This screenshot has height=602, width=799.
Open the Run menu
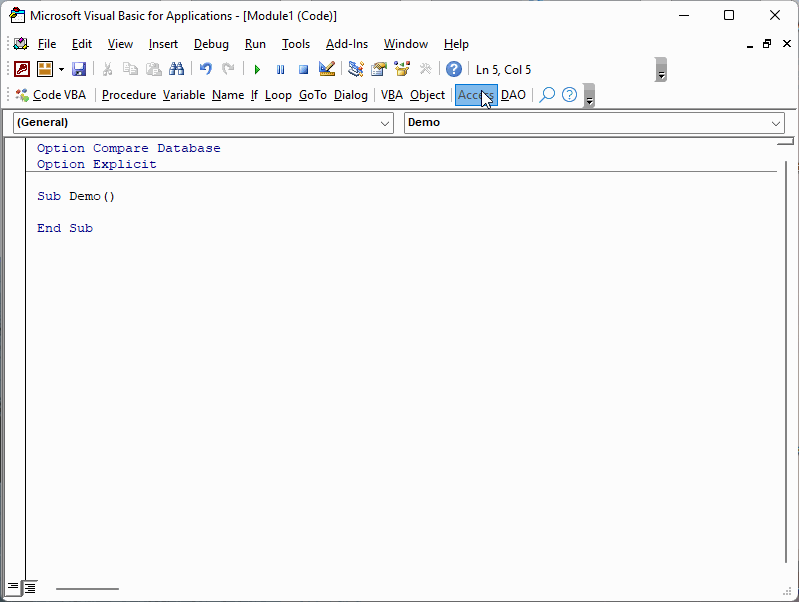[255, 44]
